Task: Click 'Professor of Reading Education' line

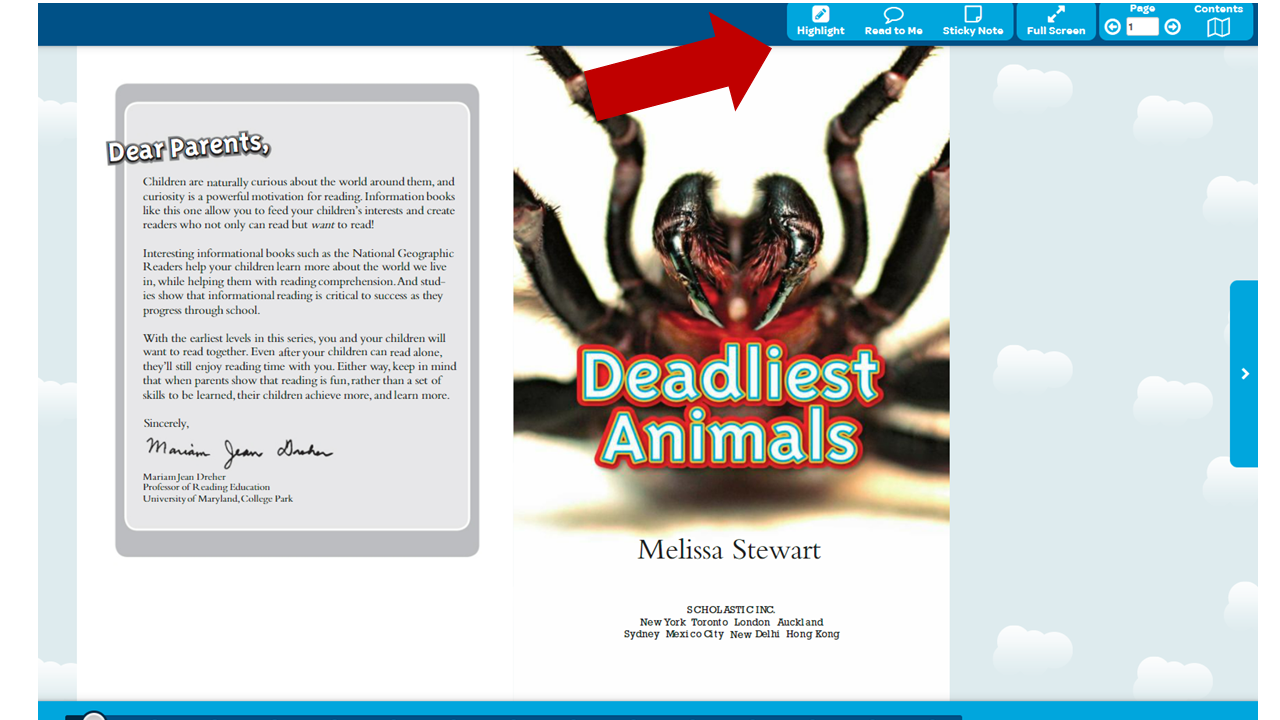Action: click(206, 488)
